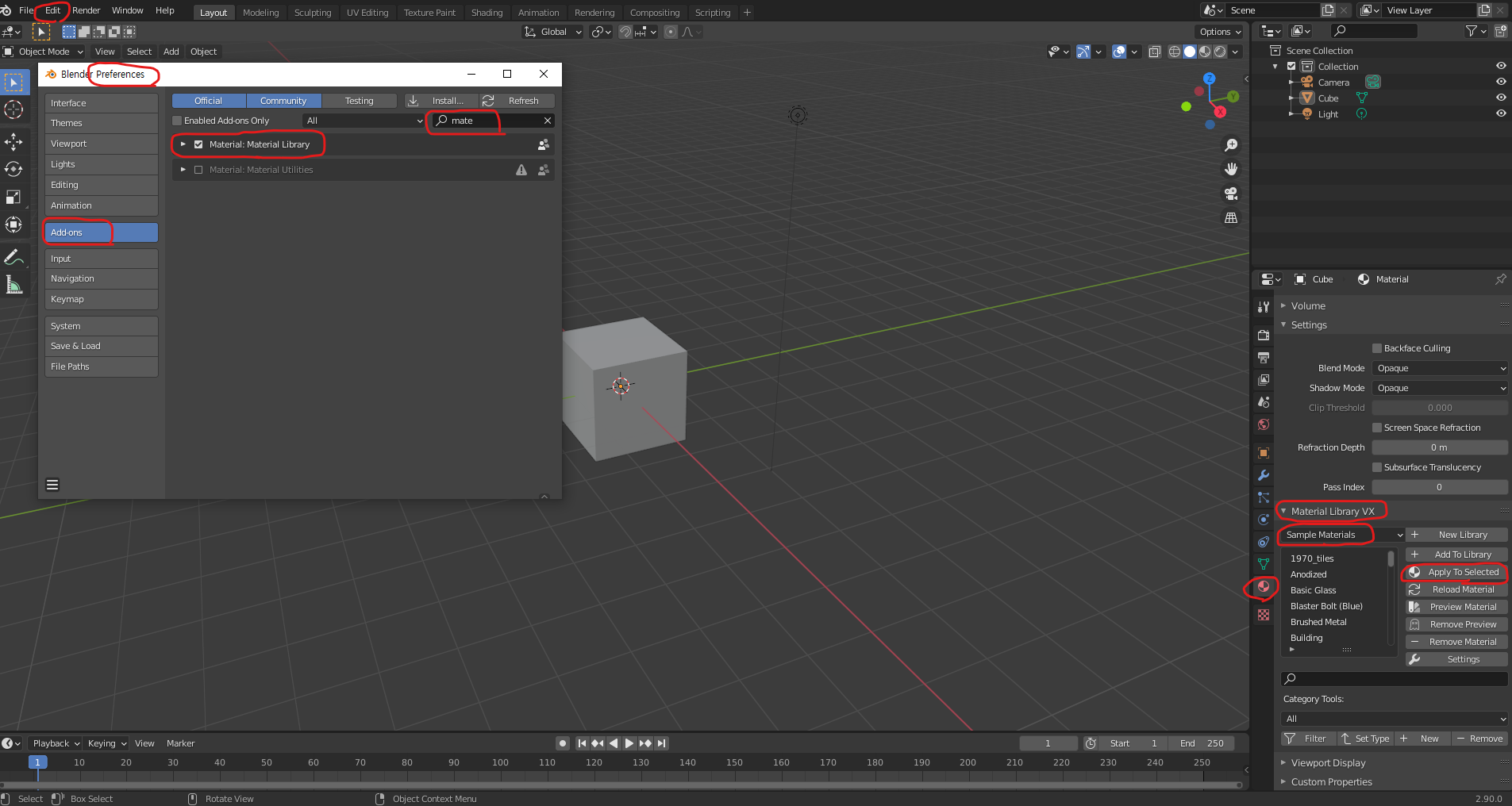Toggle auto keying record button
Screen dimensions: 1512x806
563,743
